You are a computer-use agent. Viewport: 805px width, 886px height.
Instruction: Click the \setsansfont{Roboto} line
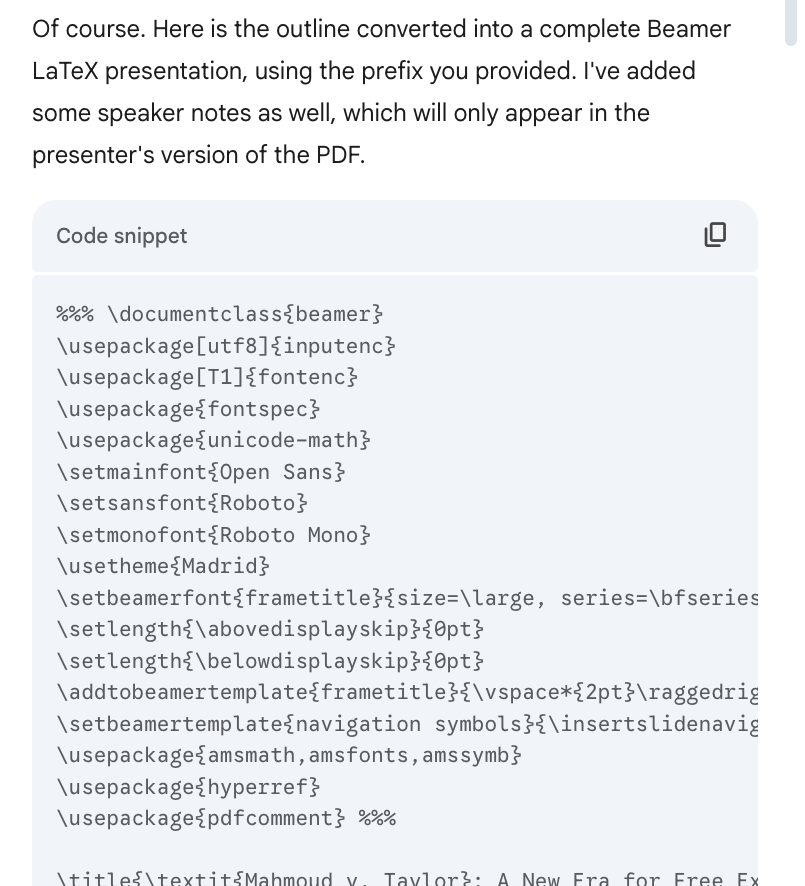182,503
